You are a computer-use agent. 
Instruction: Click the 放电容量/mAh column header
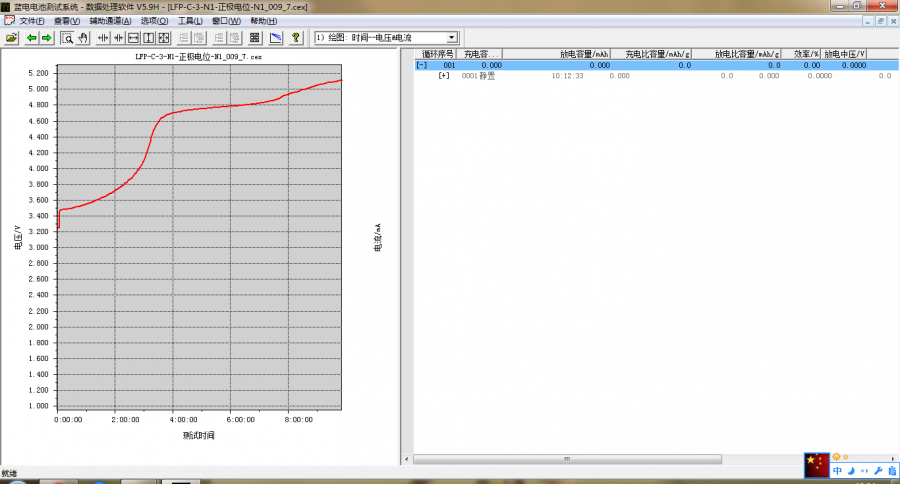(584, 54)
